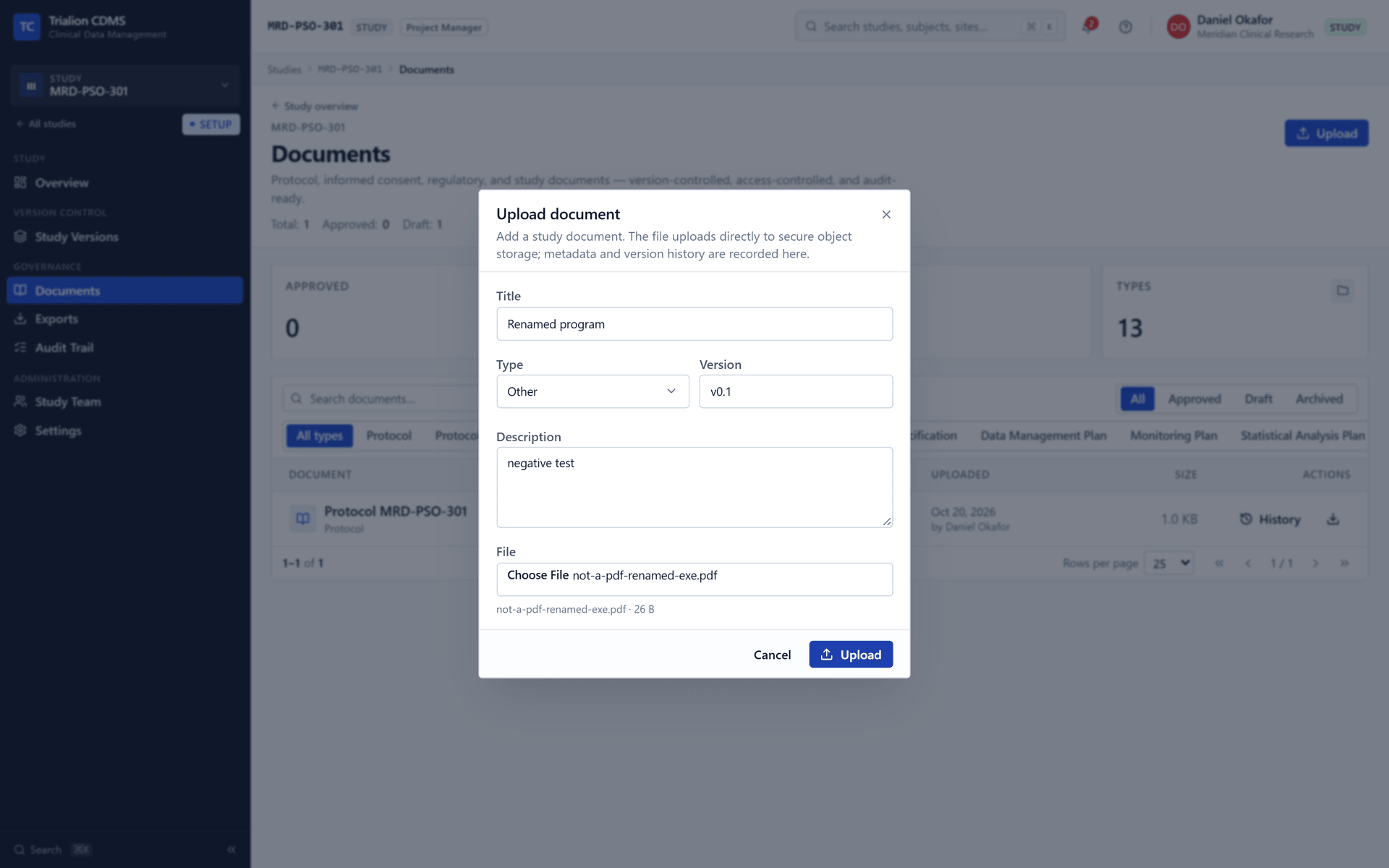This screenshot has height=868, width=1389.
Task: Open Audit Trail in the sidebar
Action: [x=125, y=348]
